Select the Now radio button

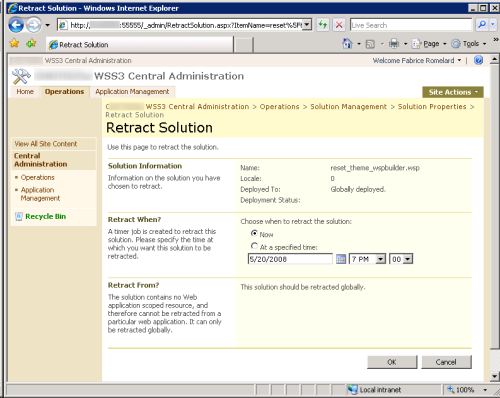tap(254, 233)
